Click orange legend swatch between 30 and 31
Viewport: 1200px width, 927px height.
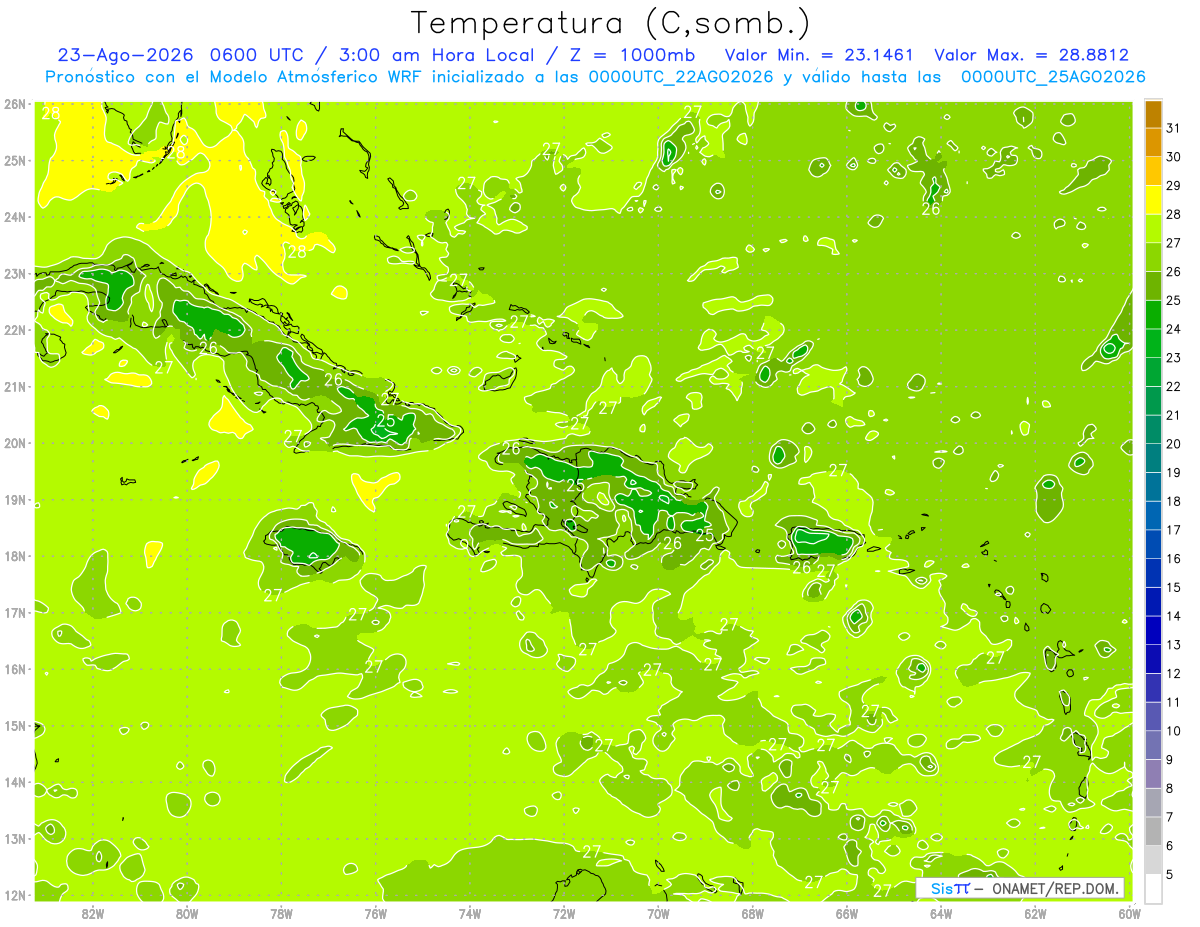point(1153,143)
